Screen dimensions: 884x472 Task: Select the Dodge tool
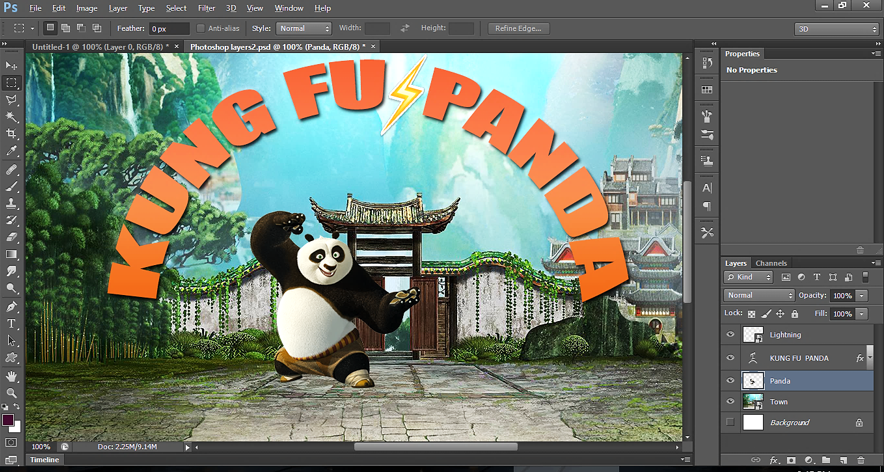tap(11, 288)
